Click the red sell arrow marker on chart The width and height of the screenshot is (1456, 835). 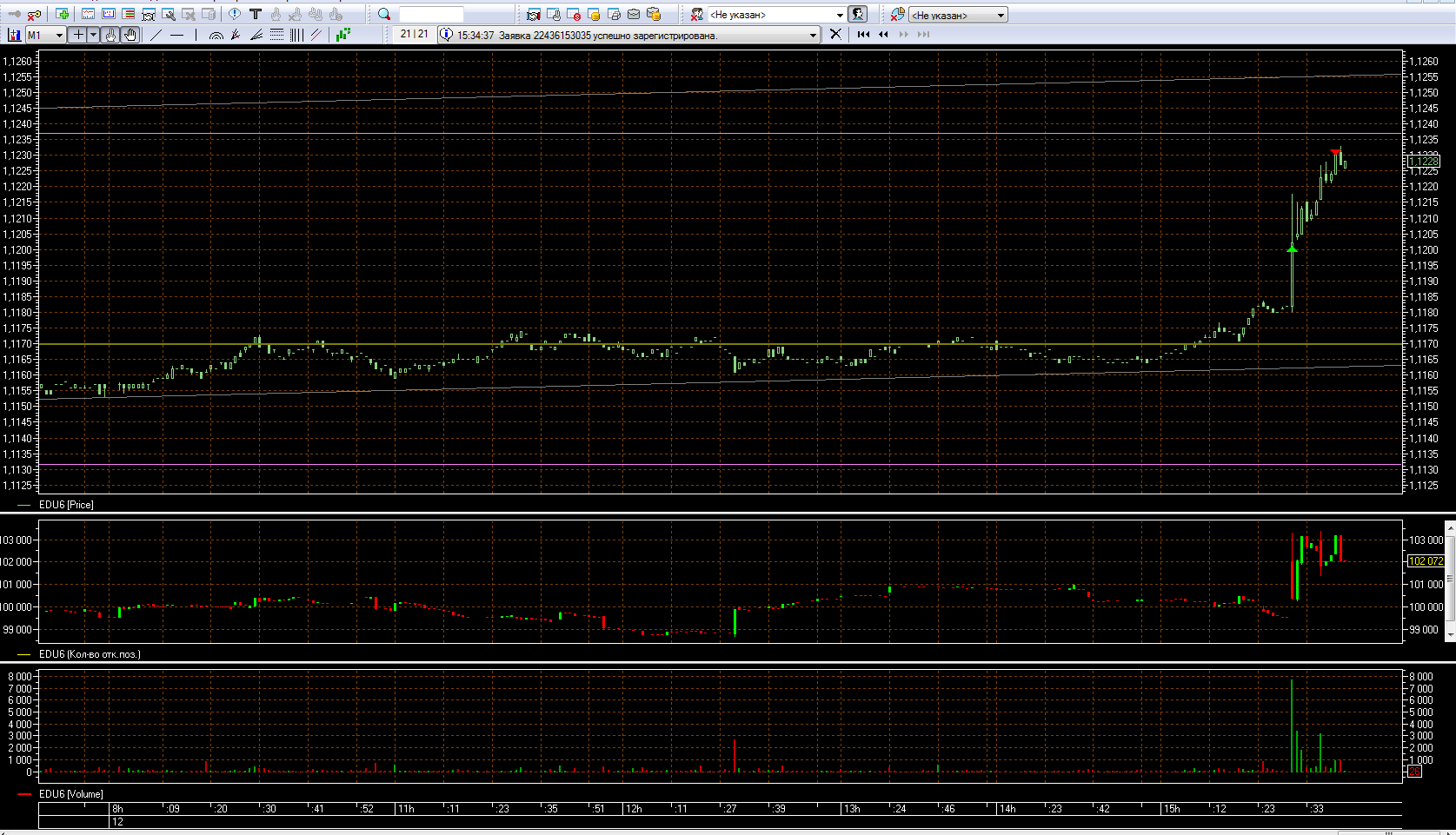(1335, 153)
